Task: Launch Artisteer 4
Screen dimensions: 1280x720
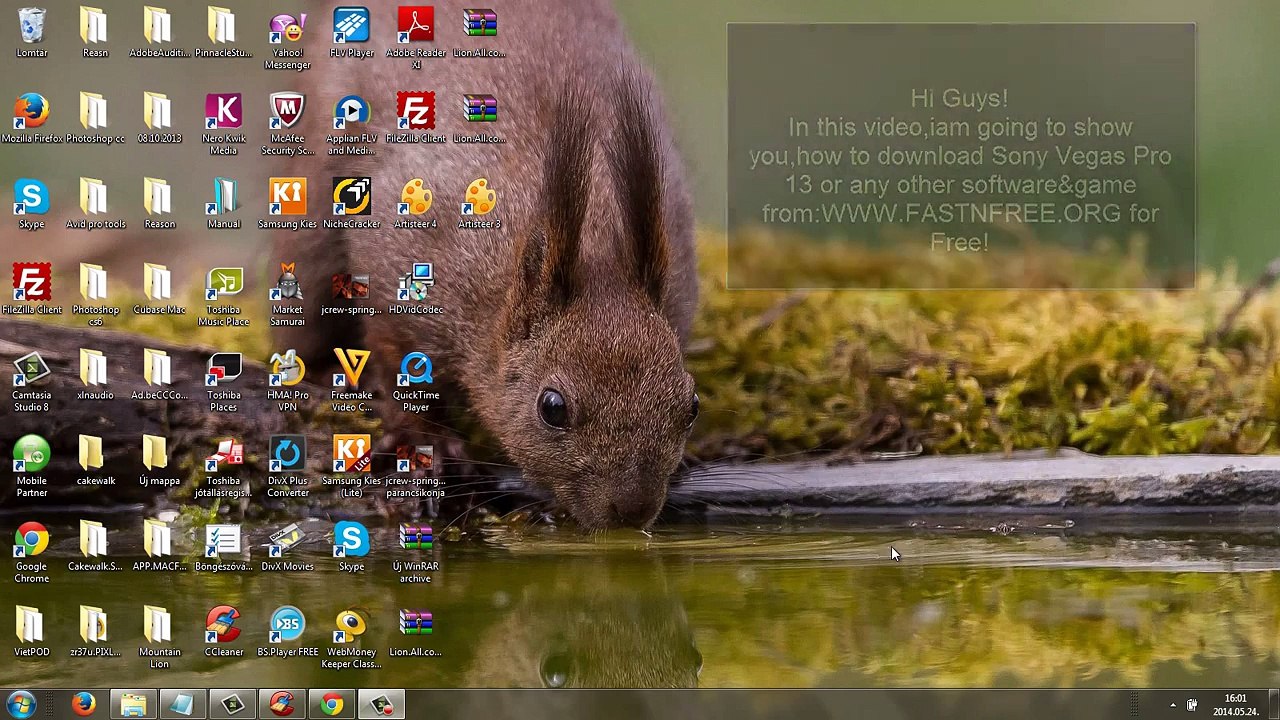Action: coord(415,205)
